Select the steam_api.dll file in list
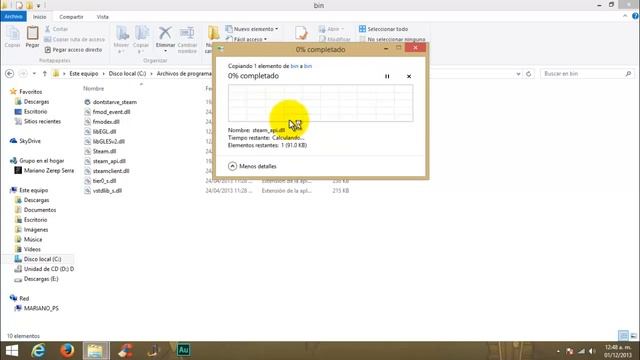 click(105, 161)
